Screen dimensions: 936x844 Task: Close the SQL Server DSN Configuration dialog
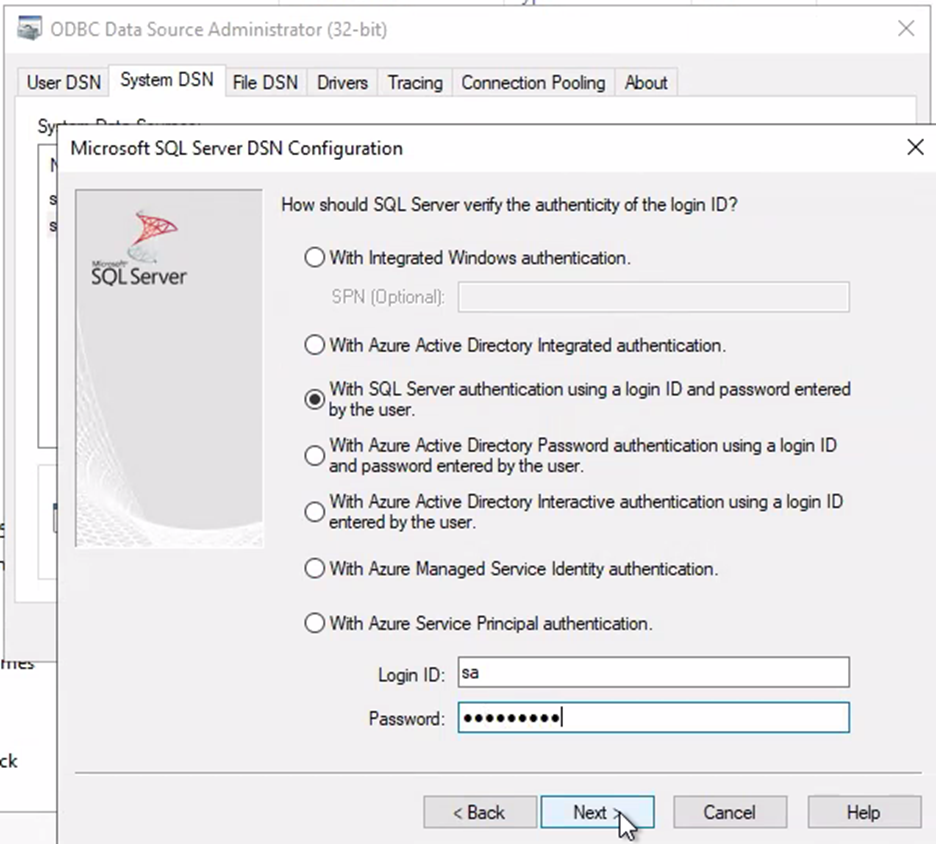coord(914,148)
